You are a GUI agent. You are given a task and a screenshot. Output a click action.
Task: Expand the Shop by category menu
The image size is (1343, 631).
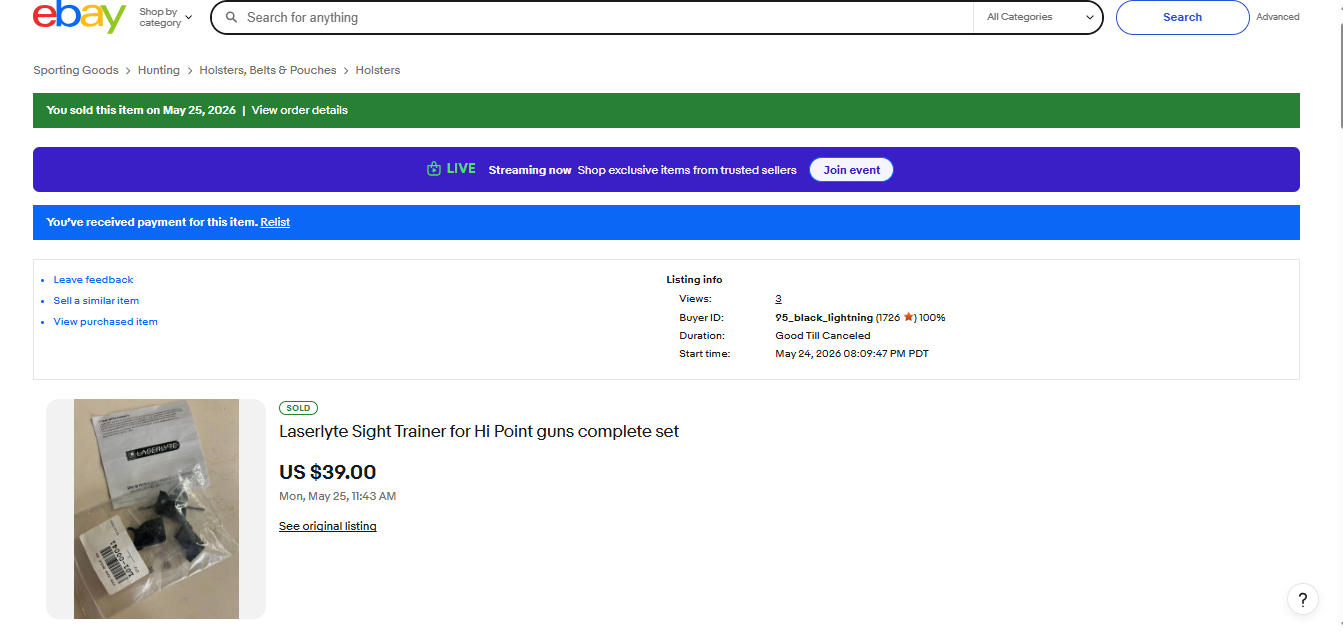click(165, 17)
